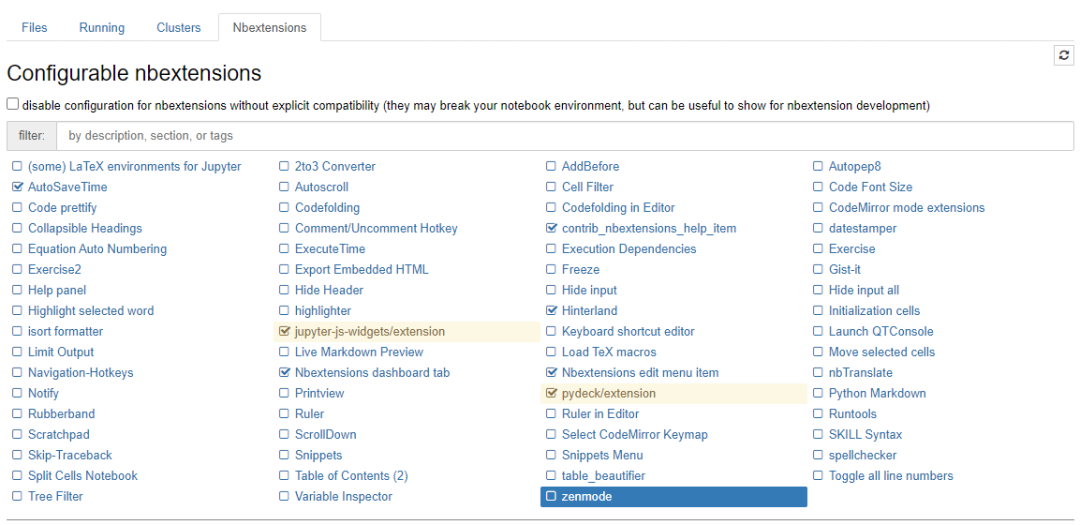Click the Live Markdown Preview link
1080x525 pixels.
359,352
